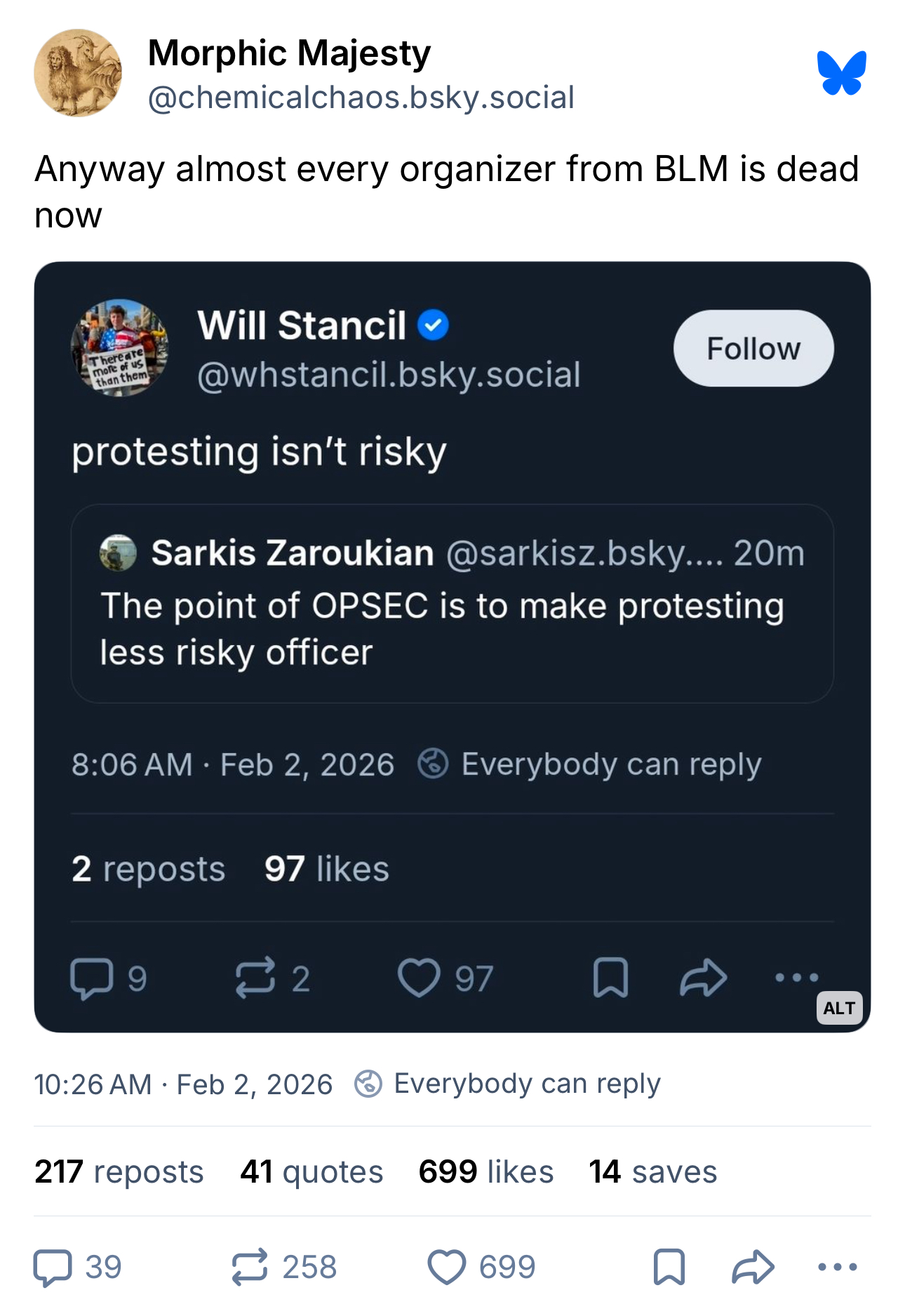
Task: View the 41 quotes list
Action: click(311, 1172)
